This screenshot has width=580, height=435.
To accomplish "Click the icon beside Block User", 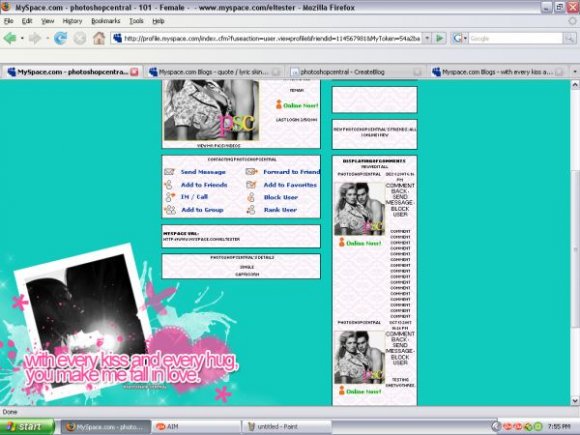I will tap(251, 197).
